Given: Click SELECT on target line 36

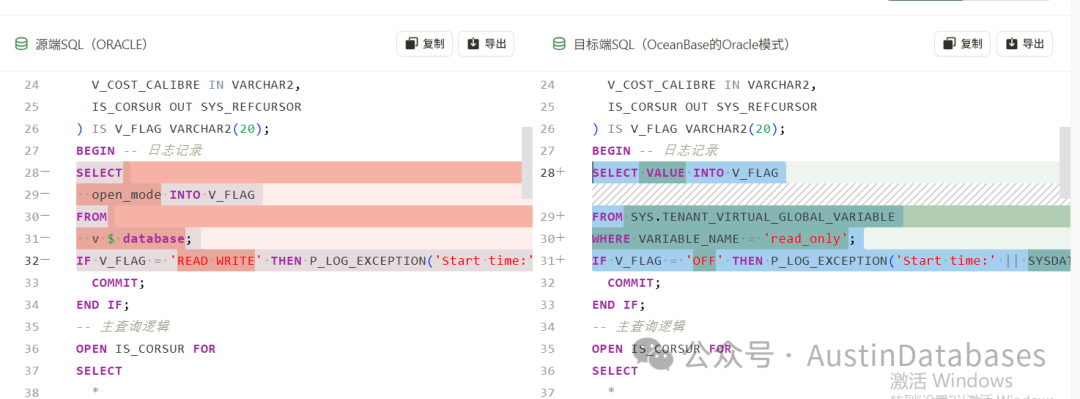Looking at the screenshot, I should pyautogui.click(x=615, y=371).
